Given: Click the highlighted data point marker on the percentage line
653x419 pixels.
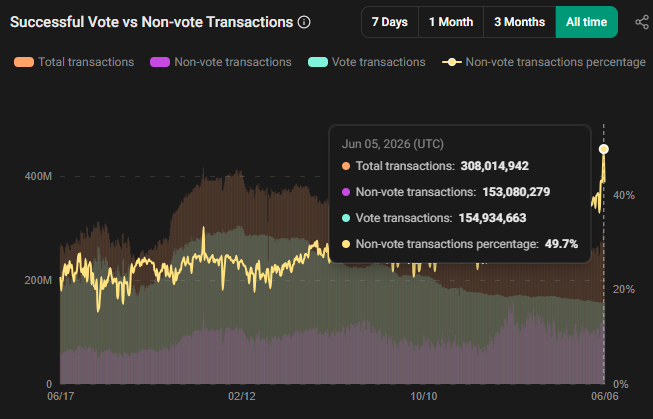Looking at the screenshot, I should 603,149.
